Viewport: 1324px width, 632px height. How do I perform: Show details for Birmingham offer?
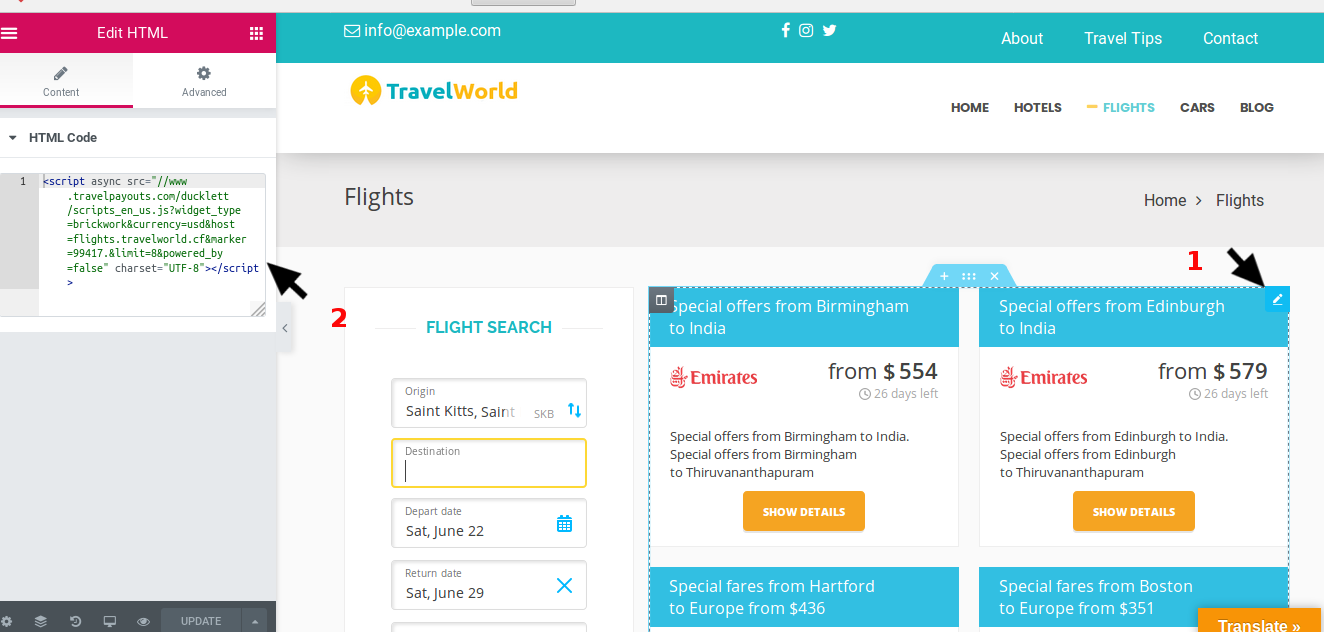tap(803, 511)
